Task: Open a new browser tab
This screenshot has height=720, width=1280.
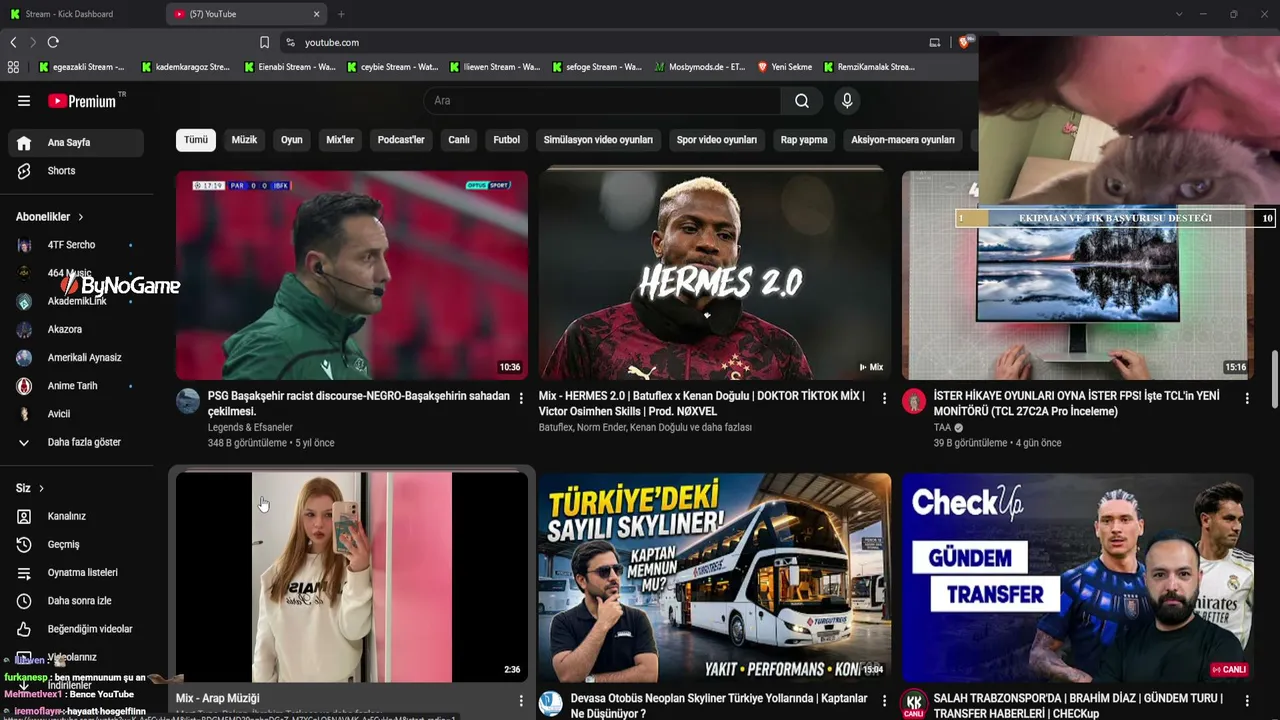Action: 341,14
